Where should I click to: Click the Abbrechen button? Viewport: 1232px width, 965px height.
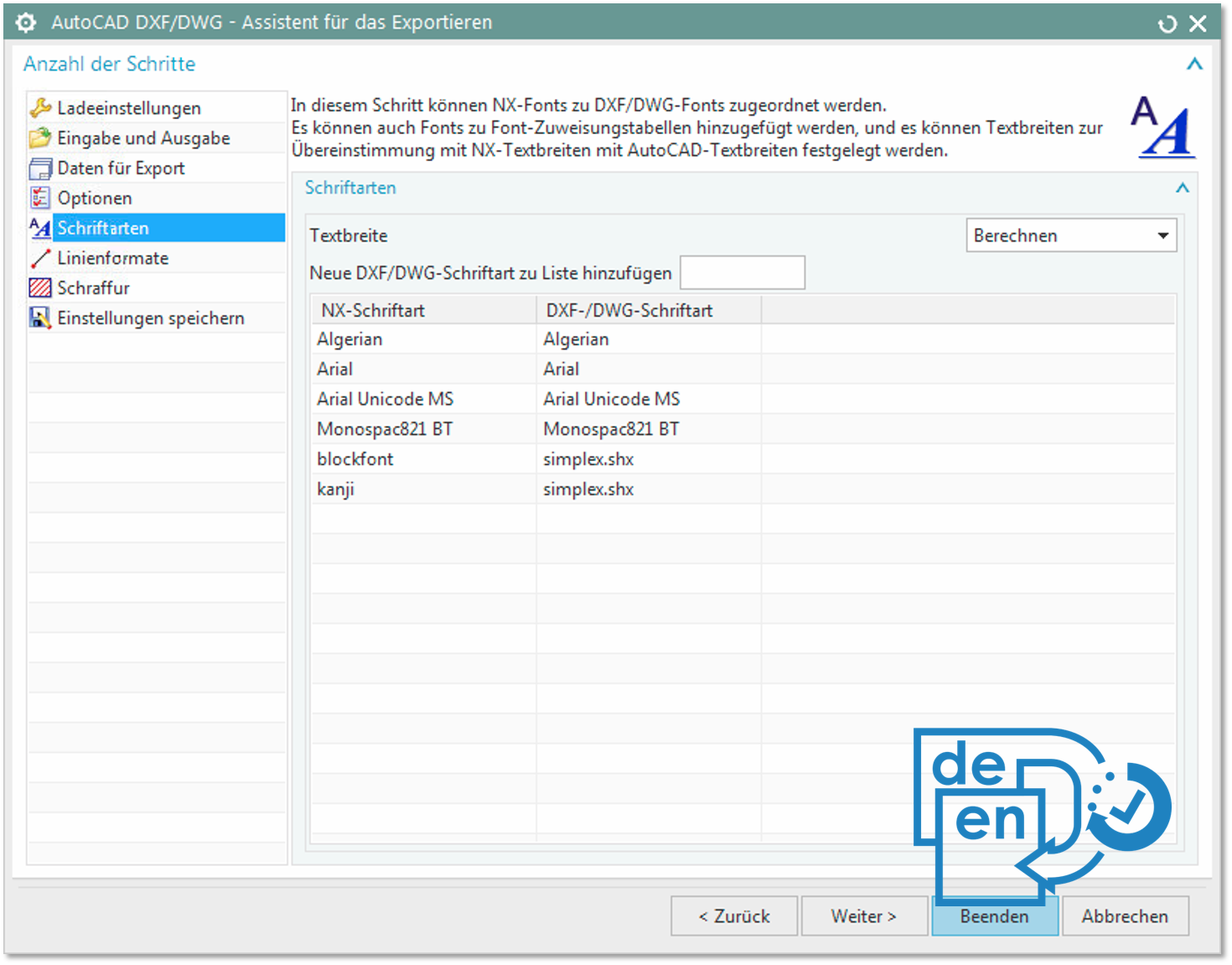(x=1125, y=916)
